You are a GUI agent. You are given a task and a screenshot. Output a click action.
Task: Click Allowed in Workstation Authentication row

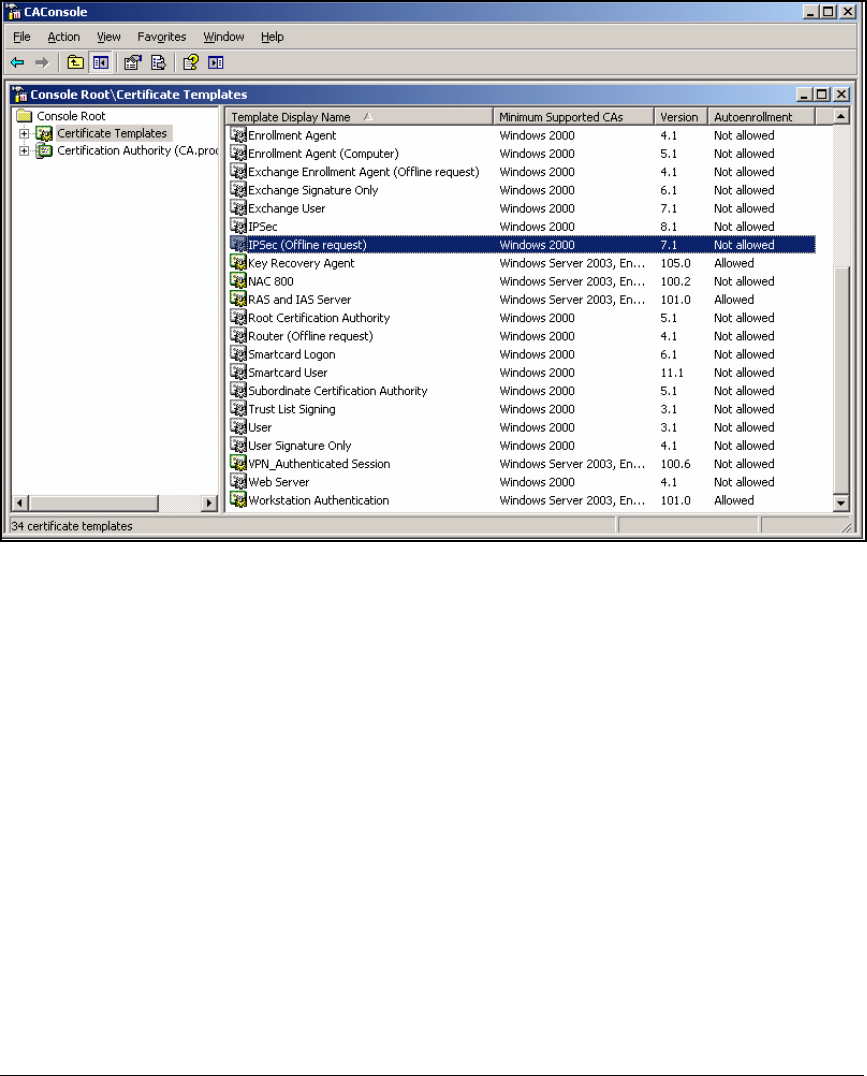click(x=734, y=500)
